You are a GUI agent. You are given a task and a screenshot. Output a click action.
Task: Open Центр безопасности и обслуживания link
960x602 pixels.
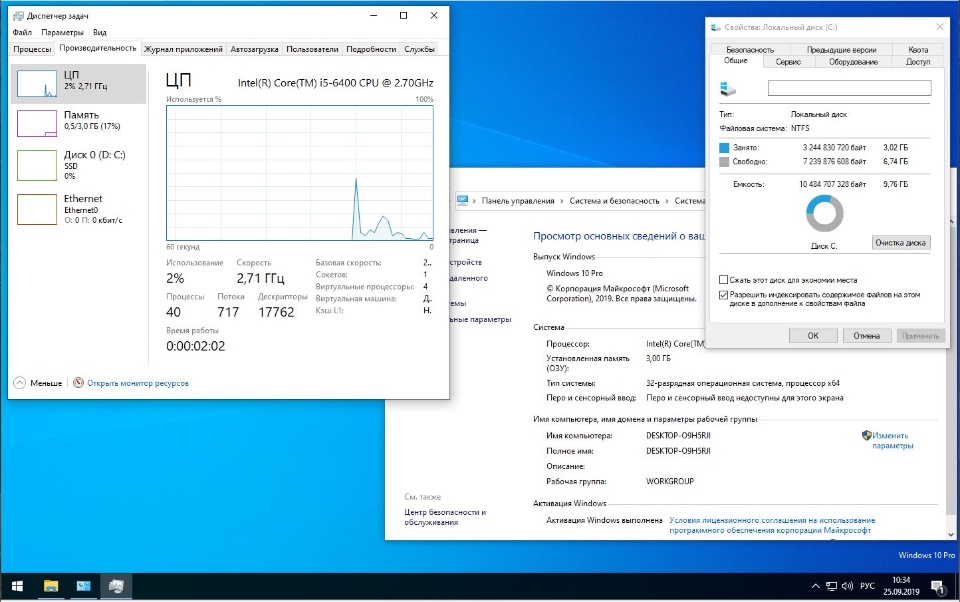(445, 517)
